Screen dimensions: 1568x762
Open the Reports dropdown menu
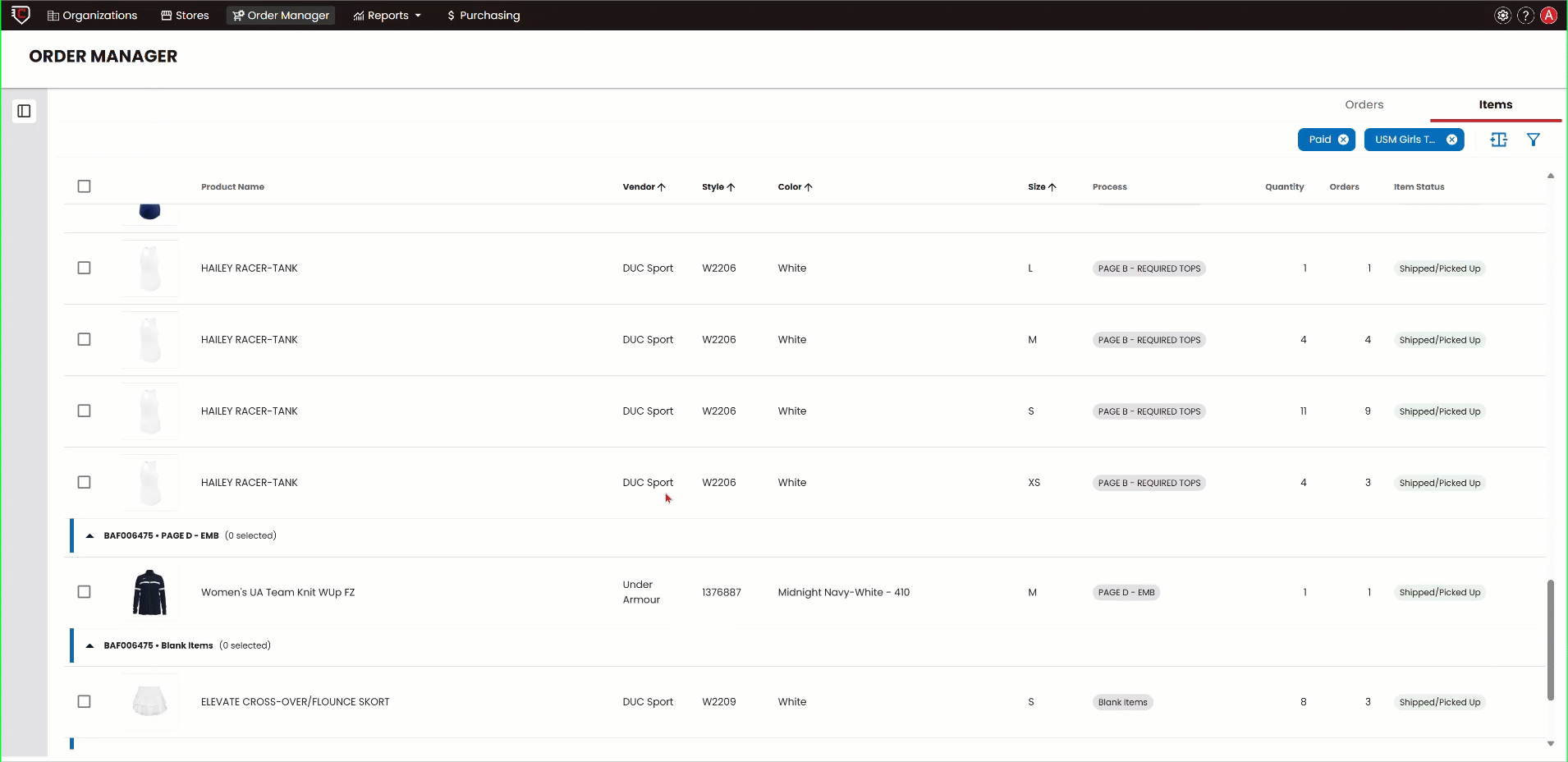[387, 16]
